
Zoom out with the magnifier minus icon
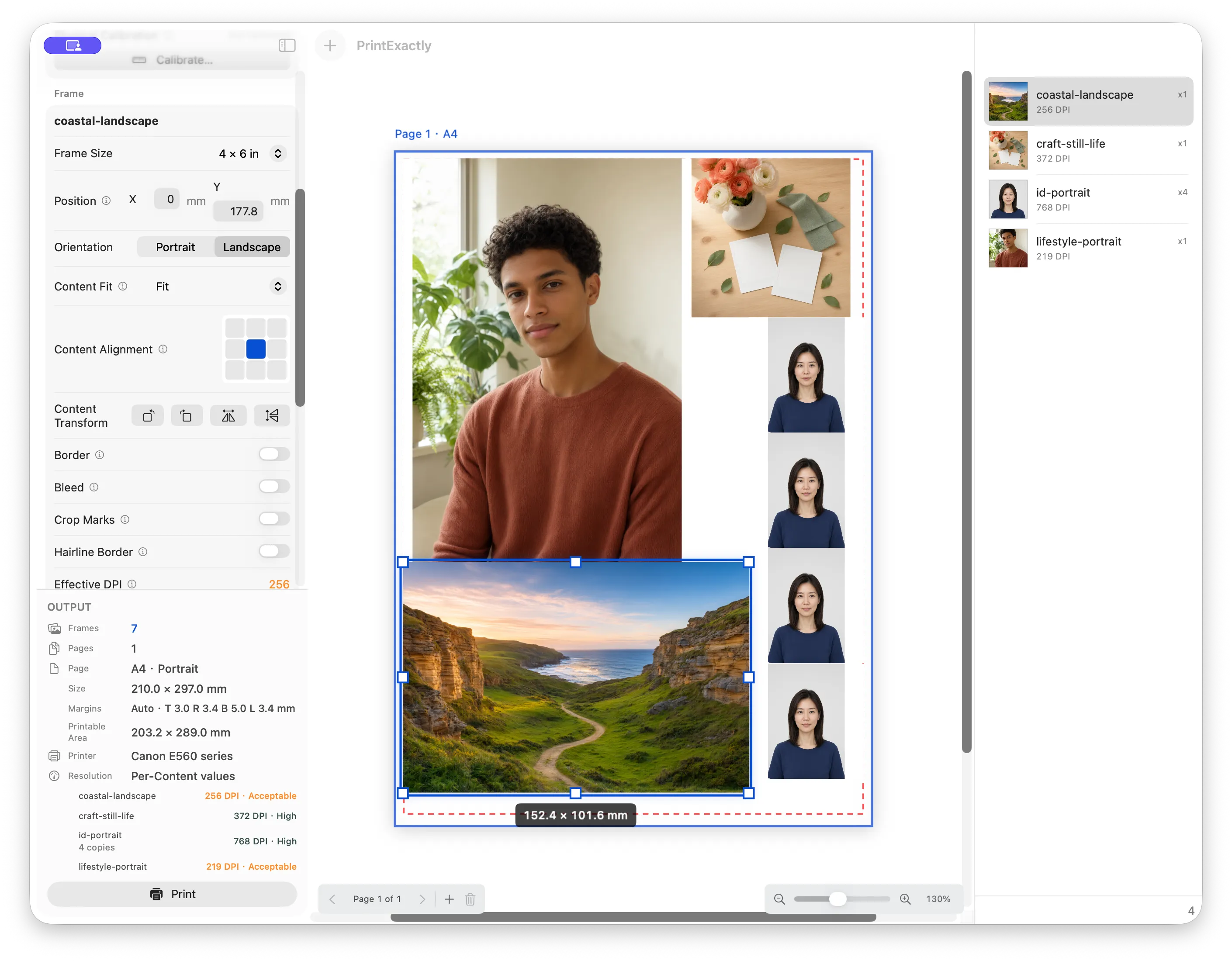pyautogui.click(x=779, y=899)
